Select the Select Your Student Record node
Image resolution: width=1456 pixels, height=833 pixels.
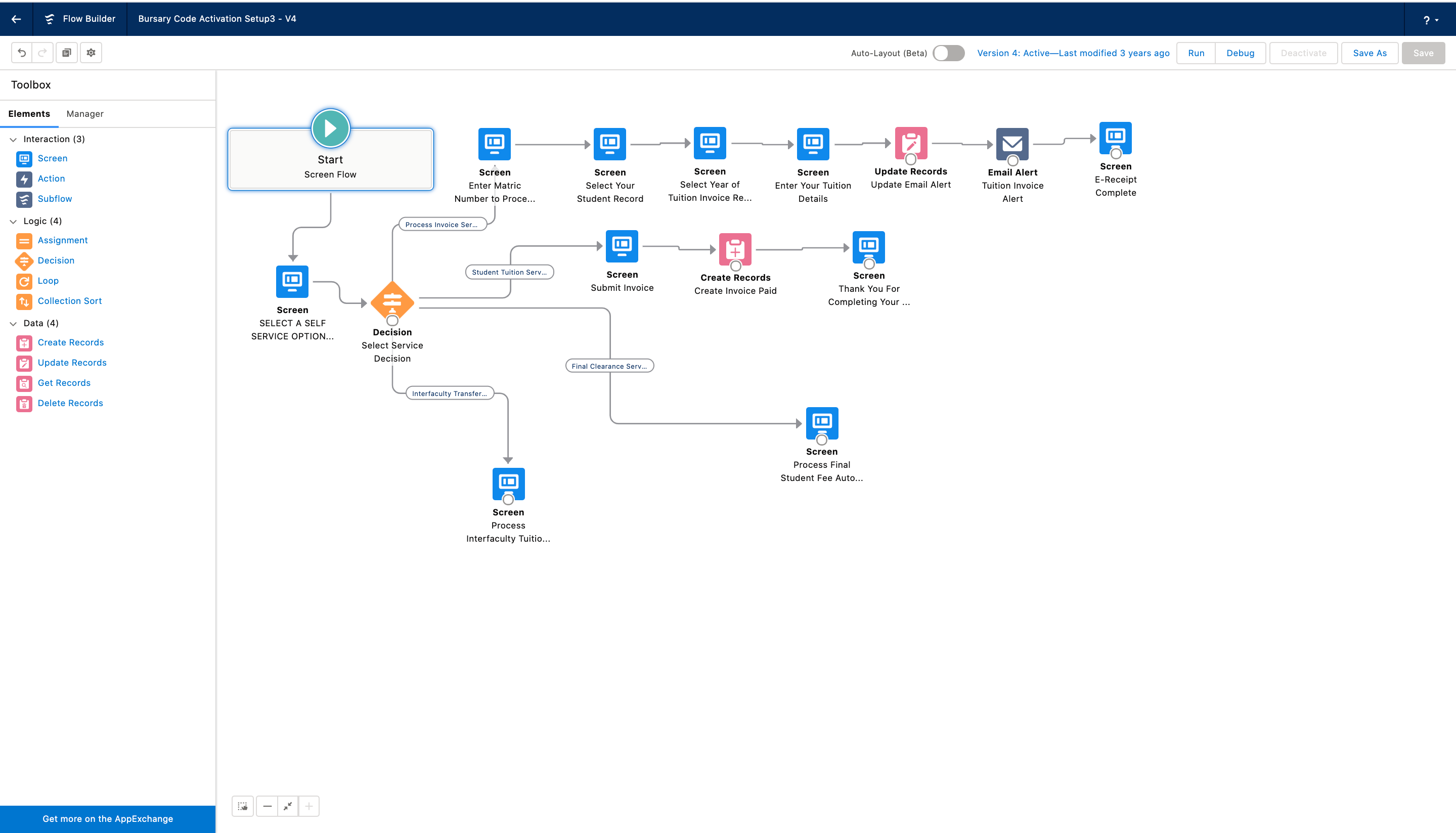tap(609, 144)
